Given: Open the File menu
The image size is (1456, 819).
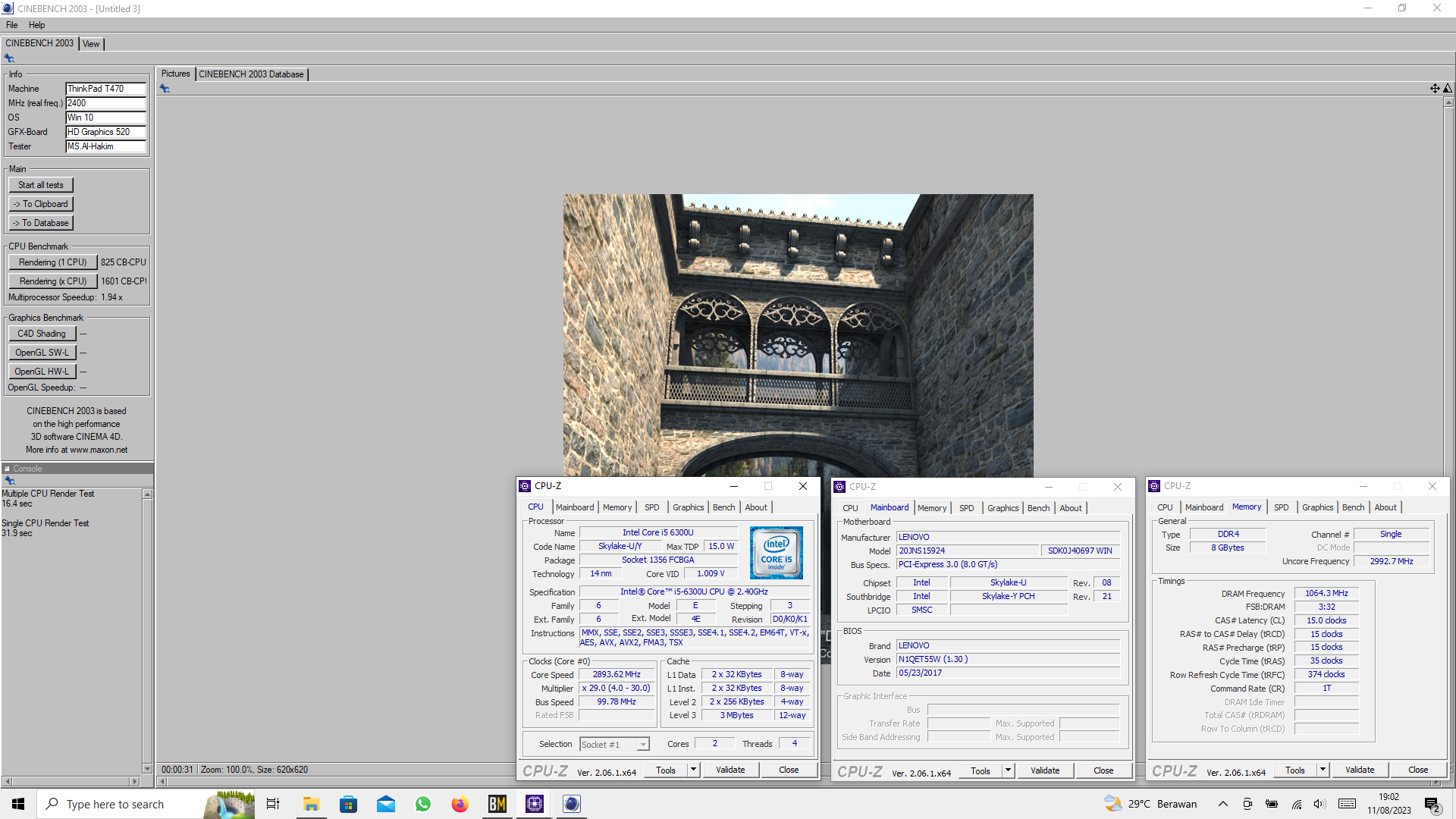Looking at the screenshot, I should coord(12,25).
